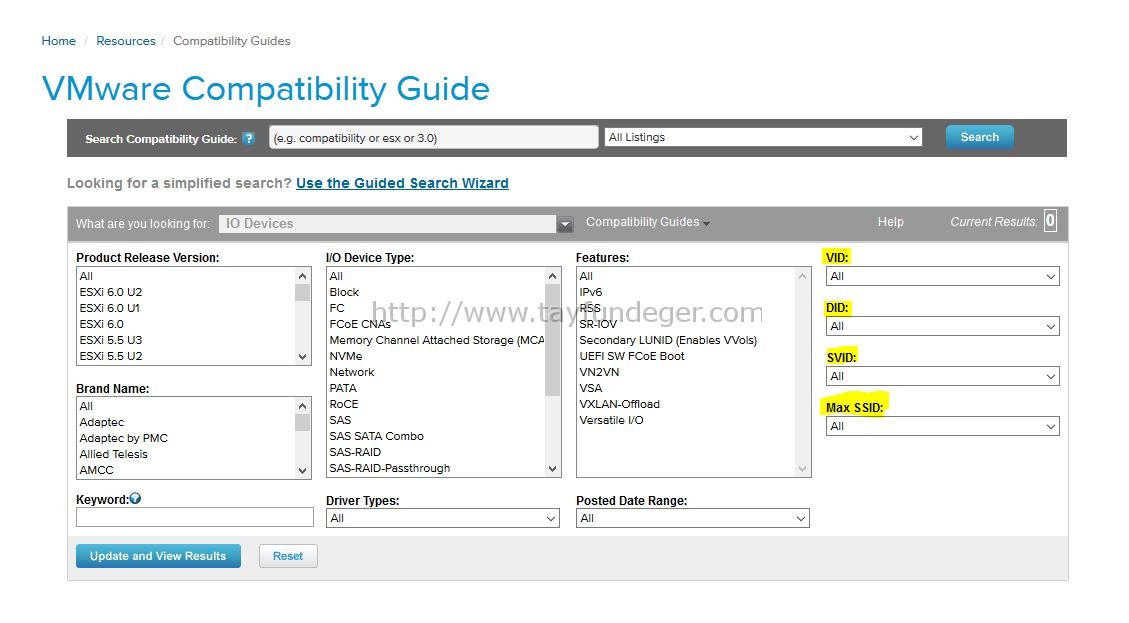
Task: Select Memory Channel Attached Storage device type
Action: click(x=436, y=340)
